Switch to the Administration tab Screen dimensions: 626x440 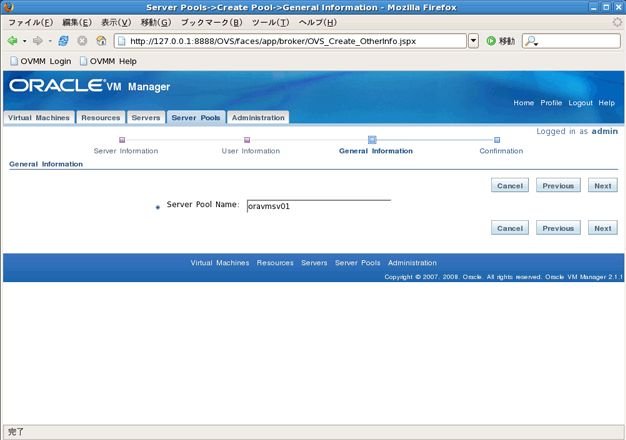pyautogui.click(x=258, y=118)
